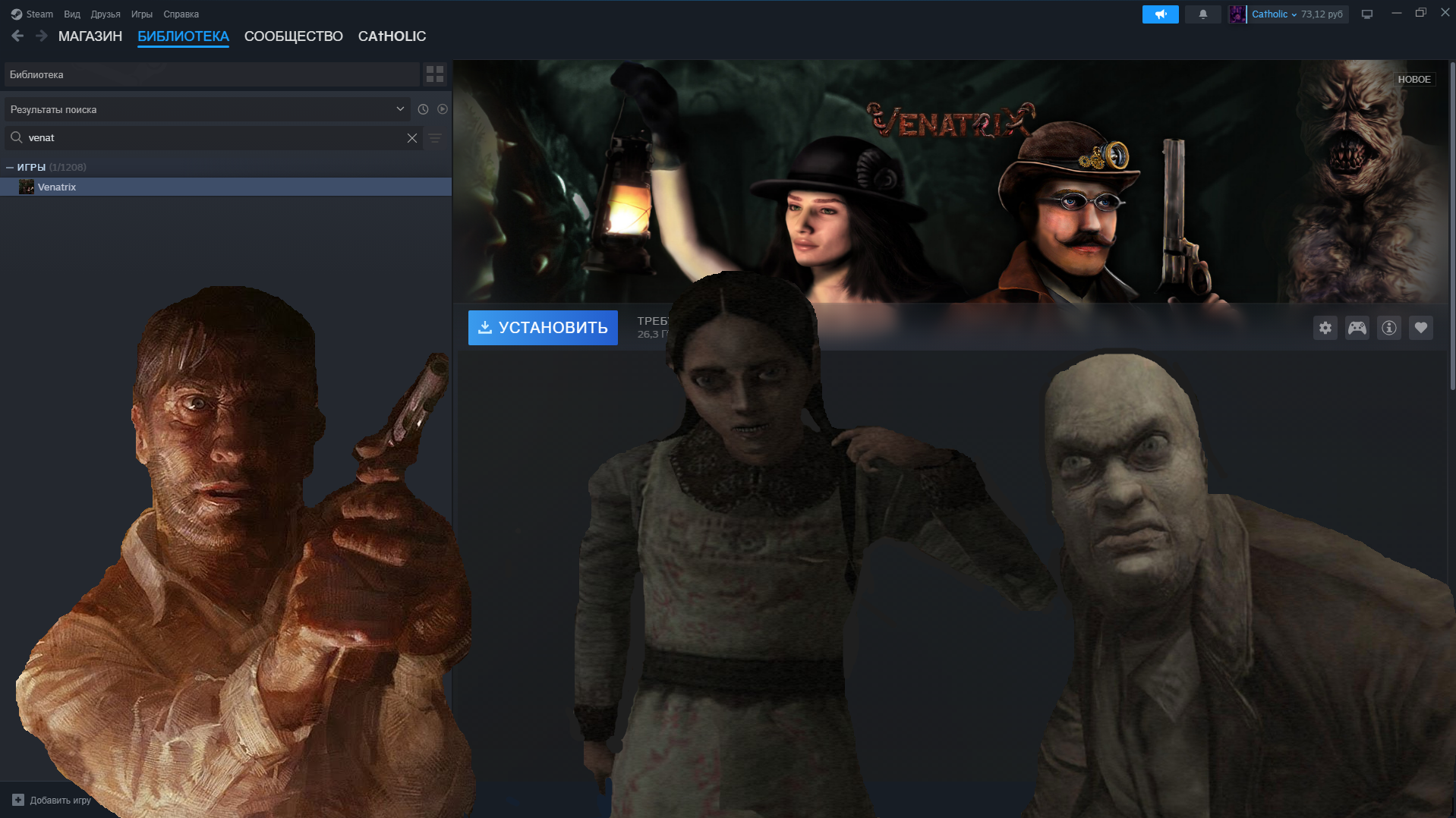Viewport: 1456px width, 818px height.
Task: Click the Catholic profile avatar
Action: [x=1237, y=14]
